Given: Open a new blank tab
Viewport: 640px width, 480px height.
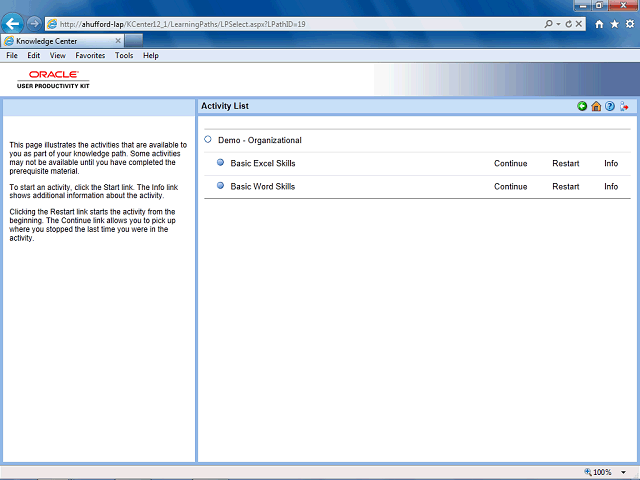Looking at the screenshot, I should [134, 41].
